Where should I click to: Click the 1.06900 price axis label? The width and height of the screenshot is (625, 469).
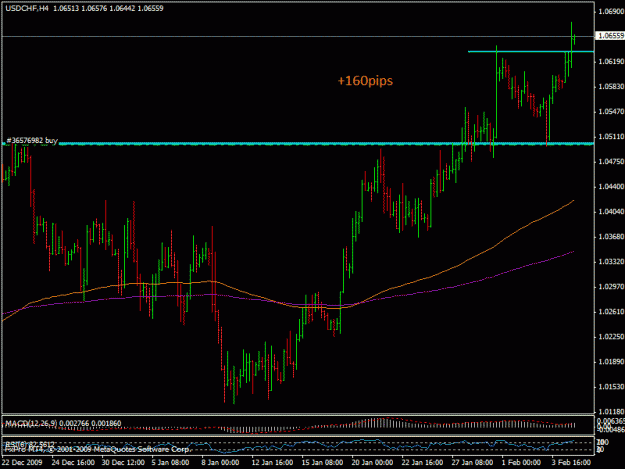[x=611, y=11]
